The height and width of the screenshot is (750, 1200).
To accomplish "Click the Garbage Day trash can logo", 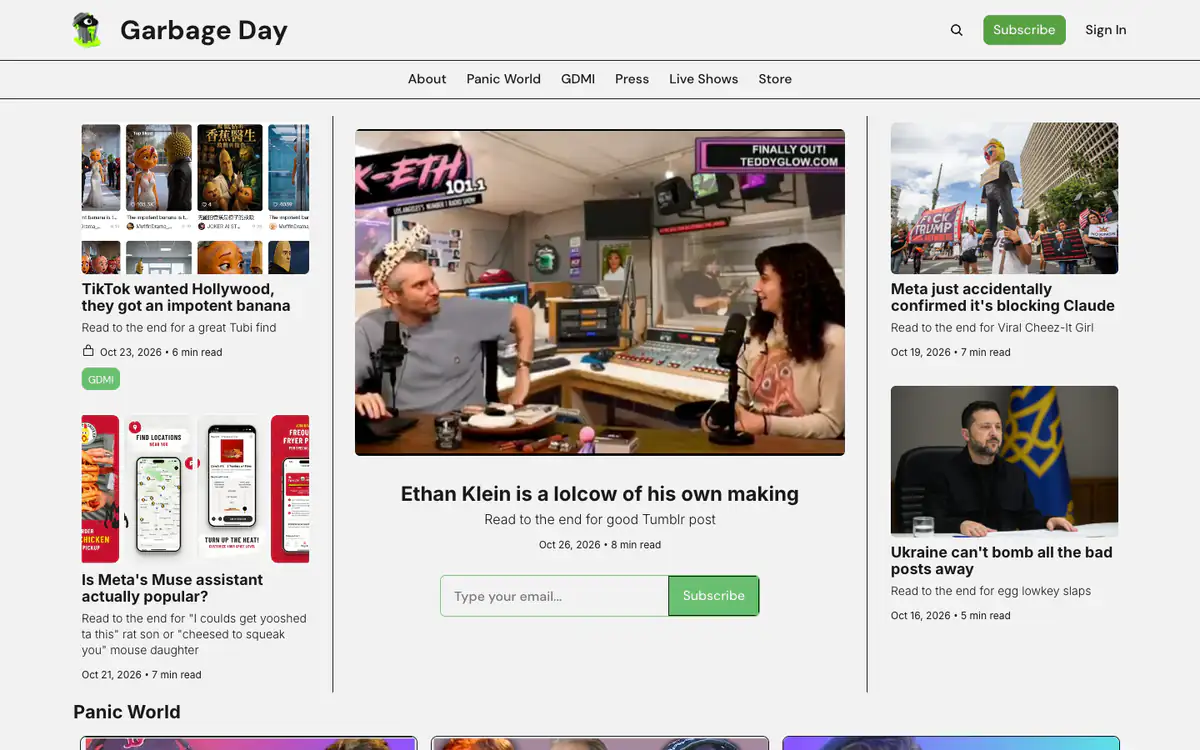I will click(87, 30).
